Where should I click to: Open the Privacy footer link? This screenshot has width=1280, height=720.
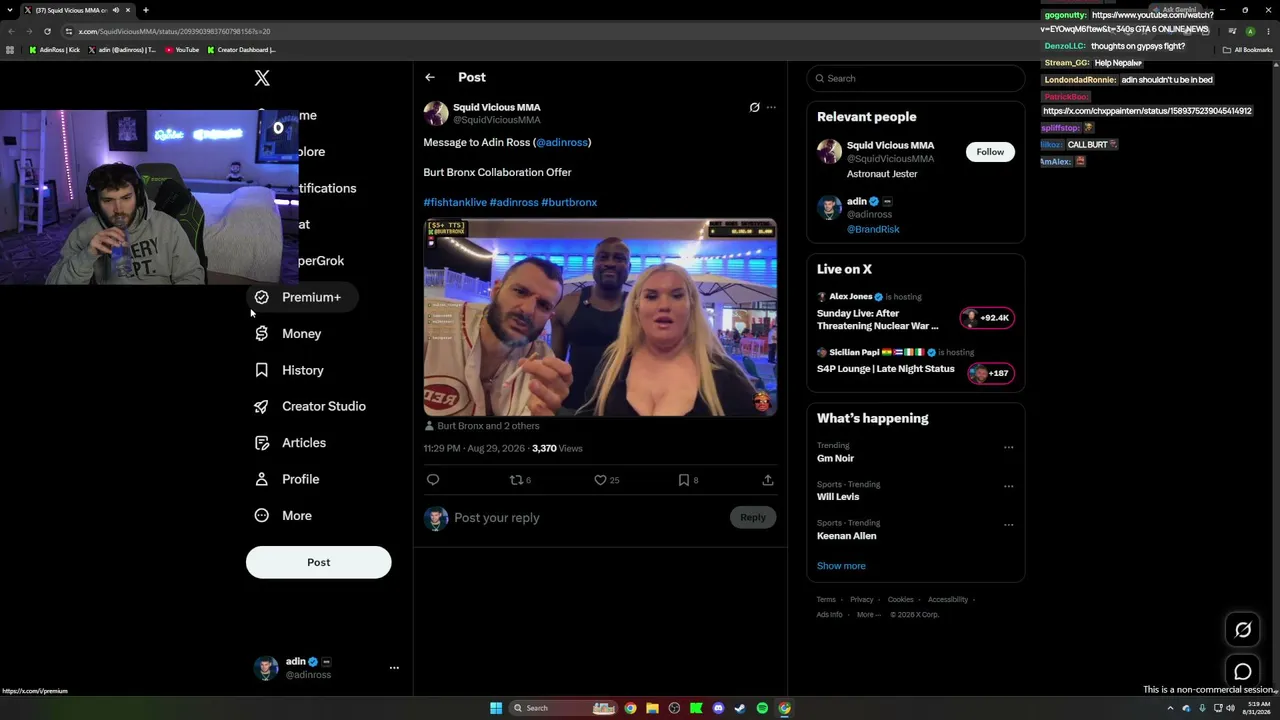coord(862,600)
